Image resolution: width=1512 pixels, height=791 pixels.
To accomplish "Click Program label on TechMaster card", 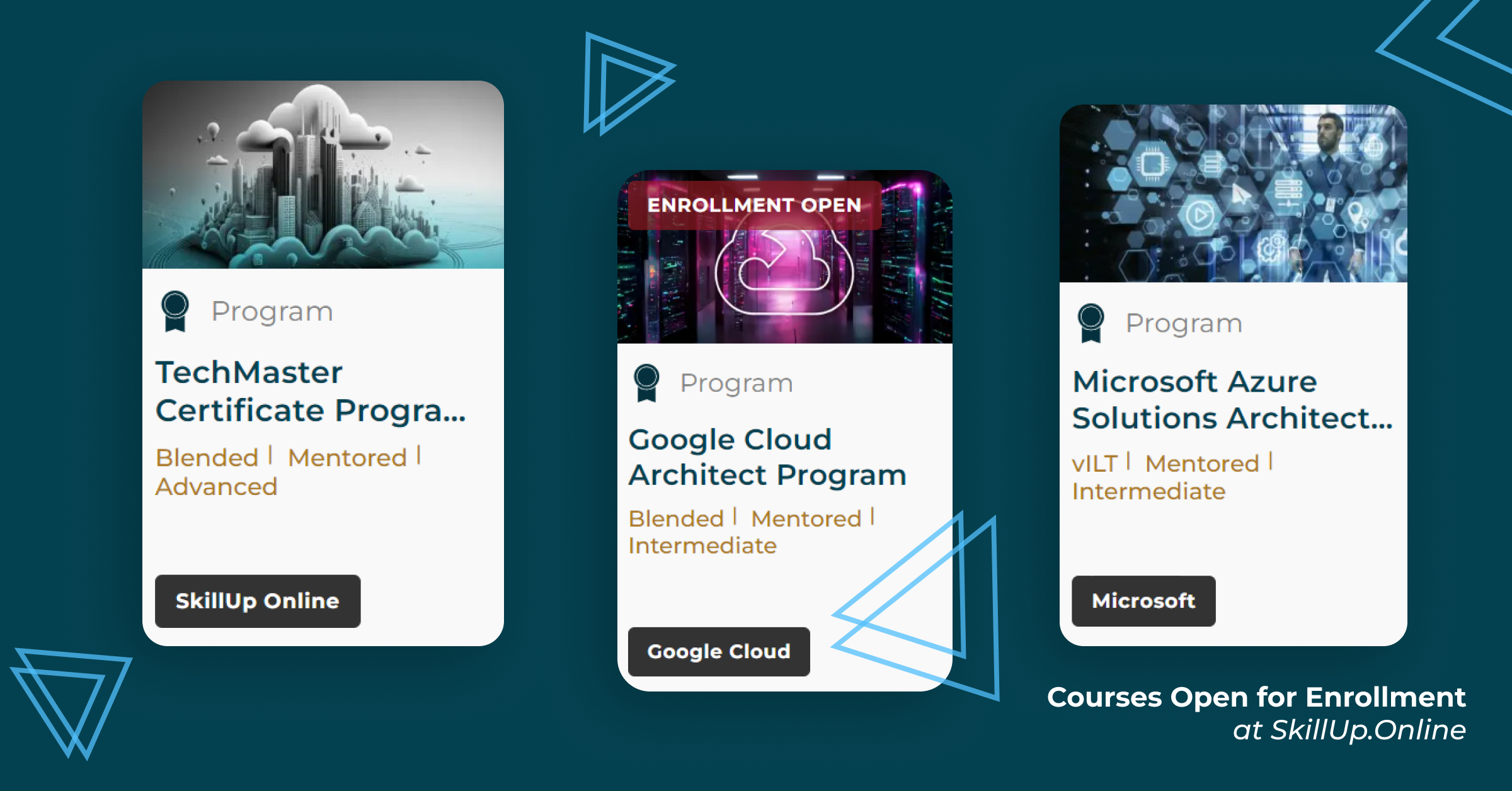I will point(272,311).
